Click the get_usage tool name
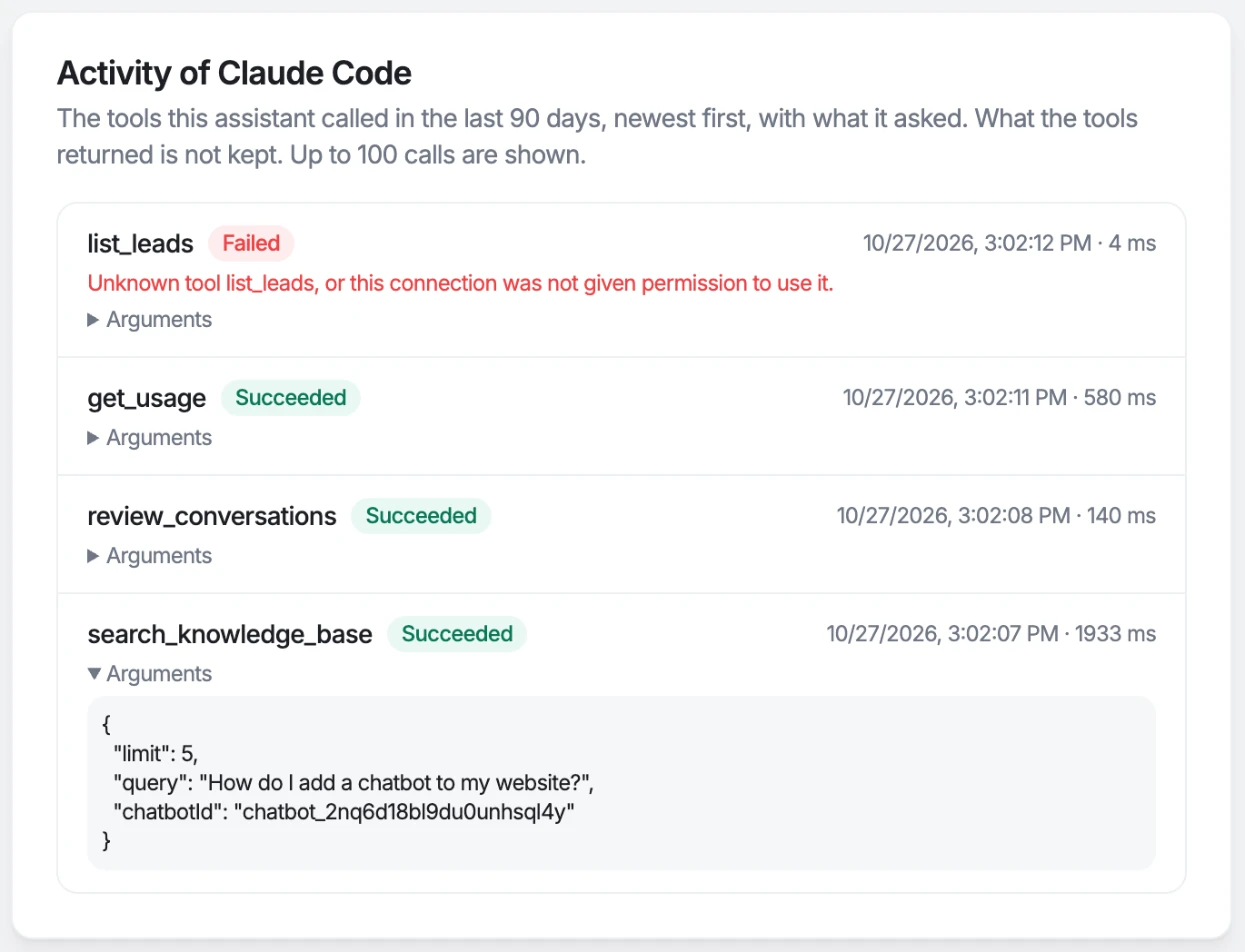Viewport: 1245px width, 952px height. click(x=147, y=398)
